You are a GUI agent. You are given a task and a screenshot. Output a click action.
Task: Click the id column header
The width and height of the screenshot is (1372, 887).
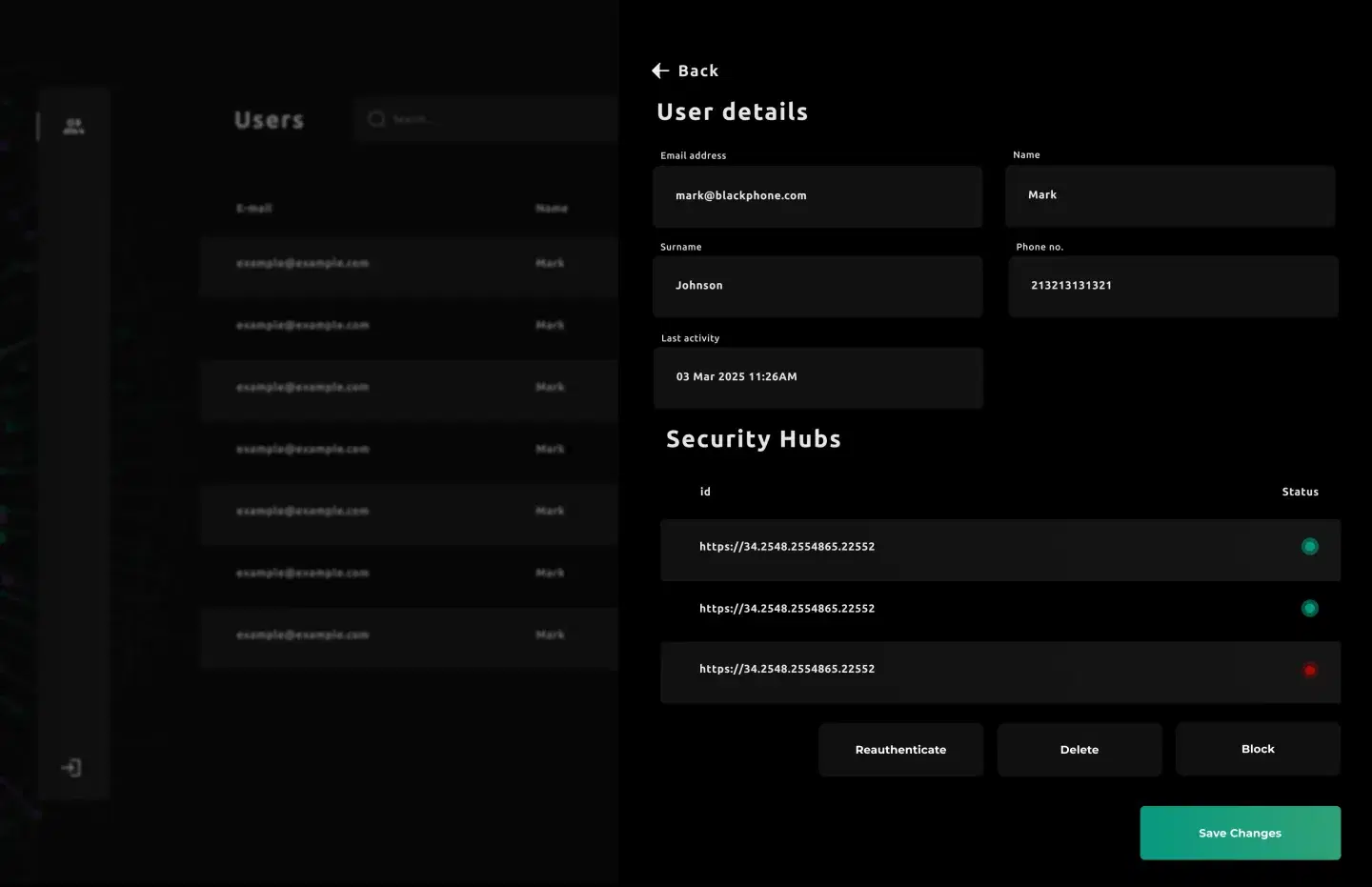(x=705, y=492)
